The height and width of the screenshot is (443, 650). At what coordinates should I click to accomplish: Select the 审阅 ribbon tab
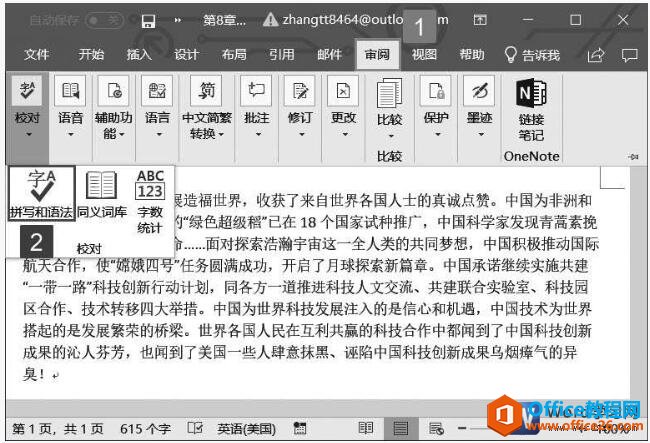click(377, 54)
